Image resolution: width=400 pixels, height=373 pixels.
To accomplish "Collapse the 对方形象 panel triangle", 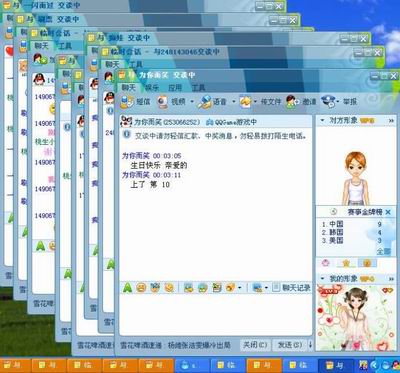I will click(322, 120).
